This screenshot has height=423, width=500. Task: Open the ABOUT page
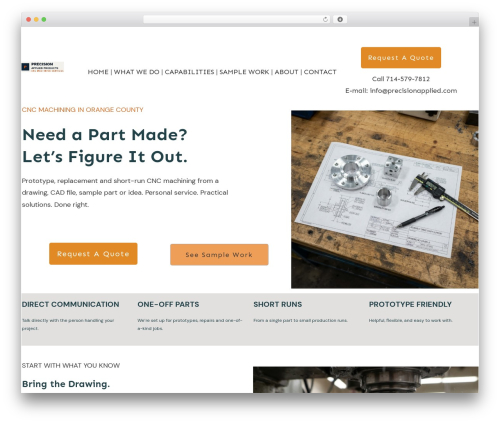(x=286, y=72)
